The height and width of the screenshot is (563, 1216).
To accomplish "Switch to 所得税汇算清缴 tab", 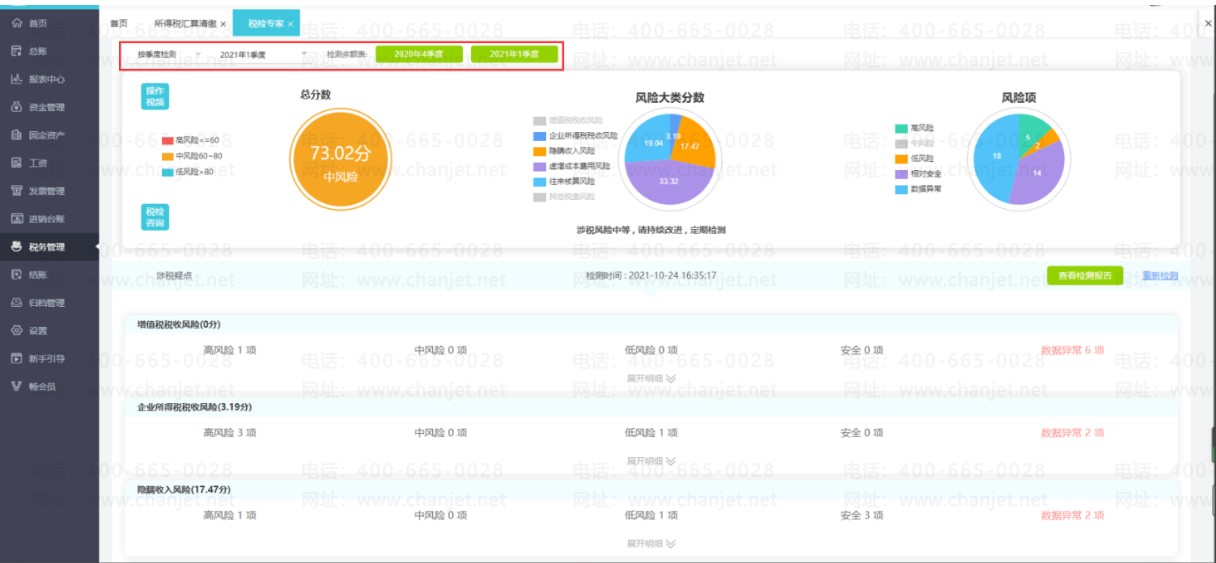I will coord(189,22).
